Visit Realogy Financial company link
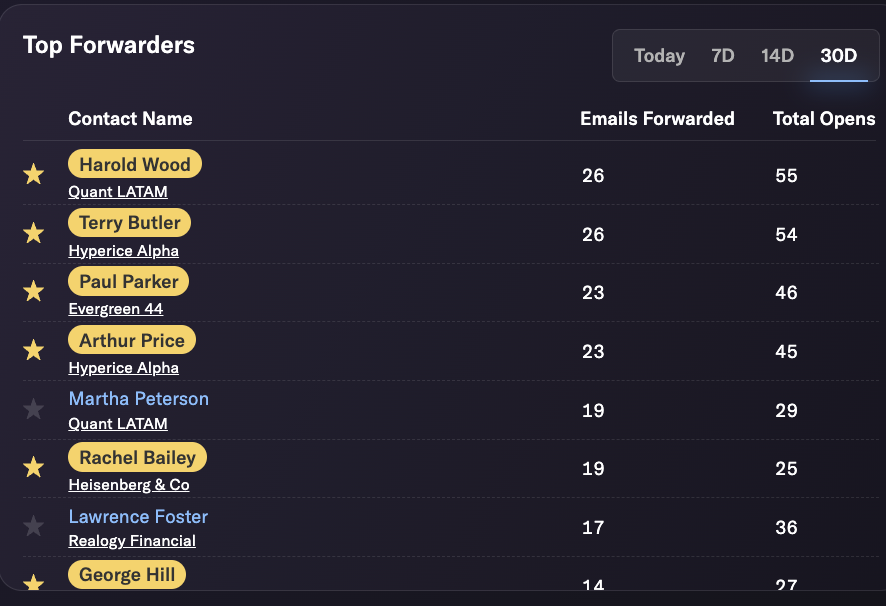The image size is (886, 606). pos(132,541)
